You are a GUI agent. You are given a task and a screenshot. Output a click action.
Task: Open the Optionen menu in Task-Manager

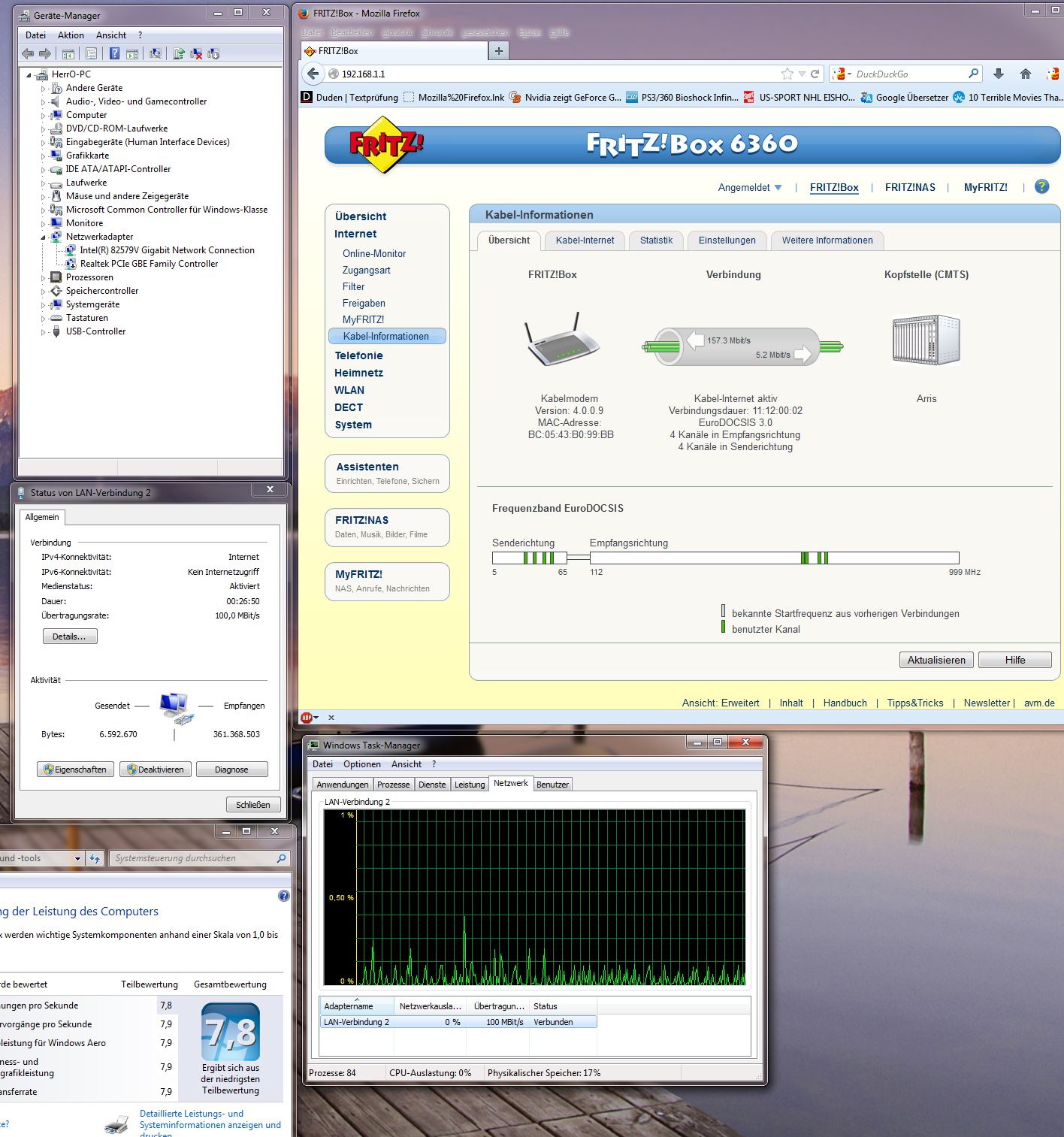(362, 764)
